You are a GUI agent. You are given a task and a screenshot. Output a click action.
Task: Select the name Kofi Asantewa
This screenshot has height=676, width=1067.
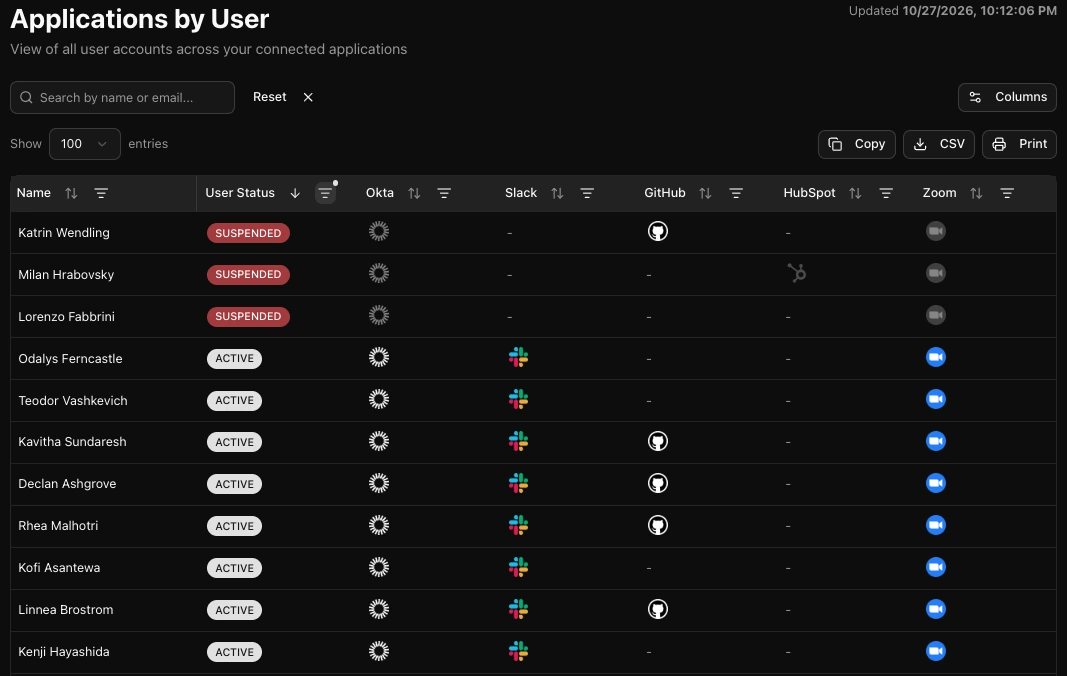(59, 568)
